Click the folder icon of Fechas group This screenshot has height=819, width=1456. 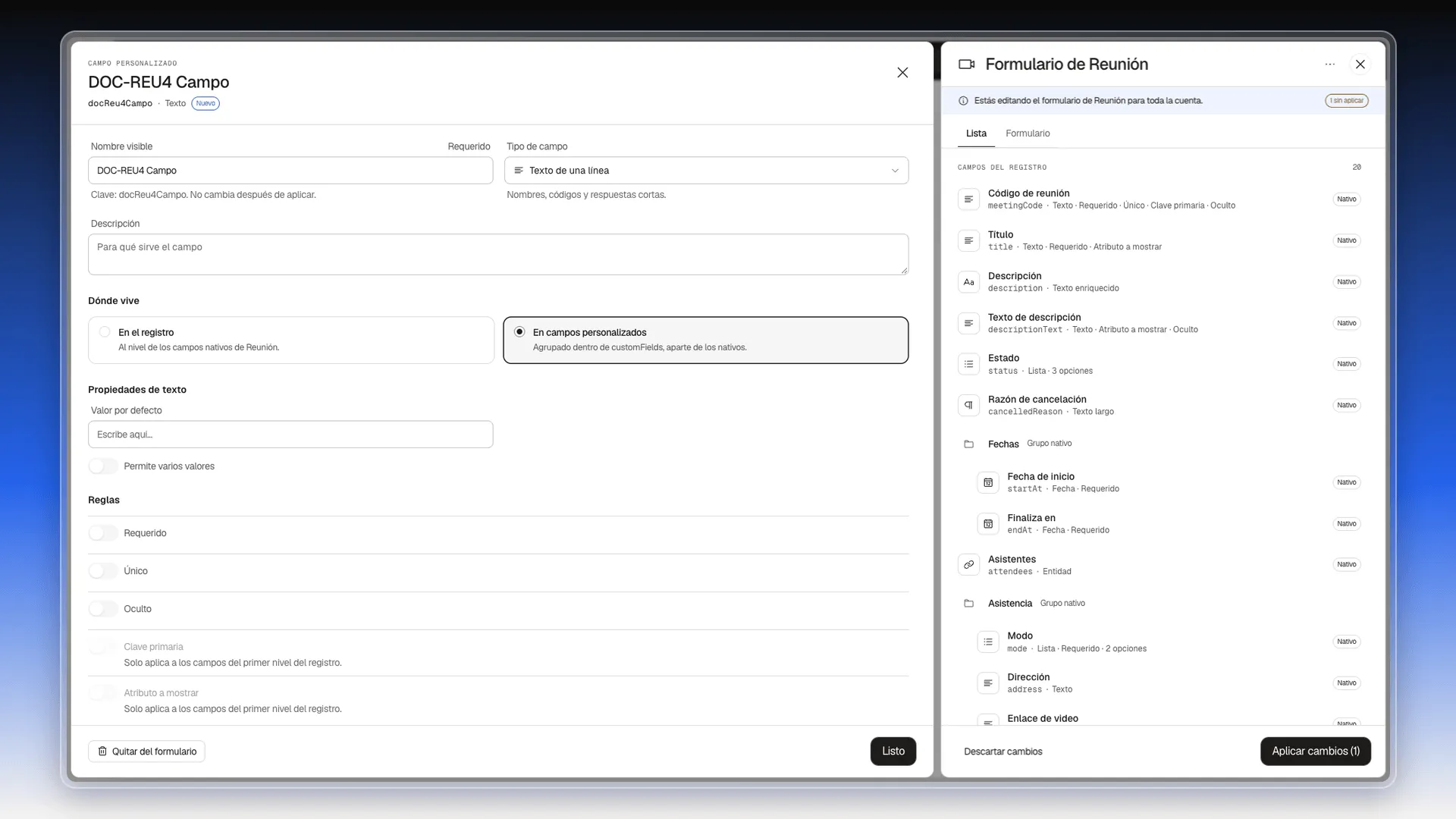click(x=968, y=444)
